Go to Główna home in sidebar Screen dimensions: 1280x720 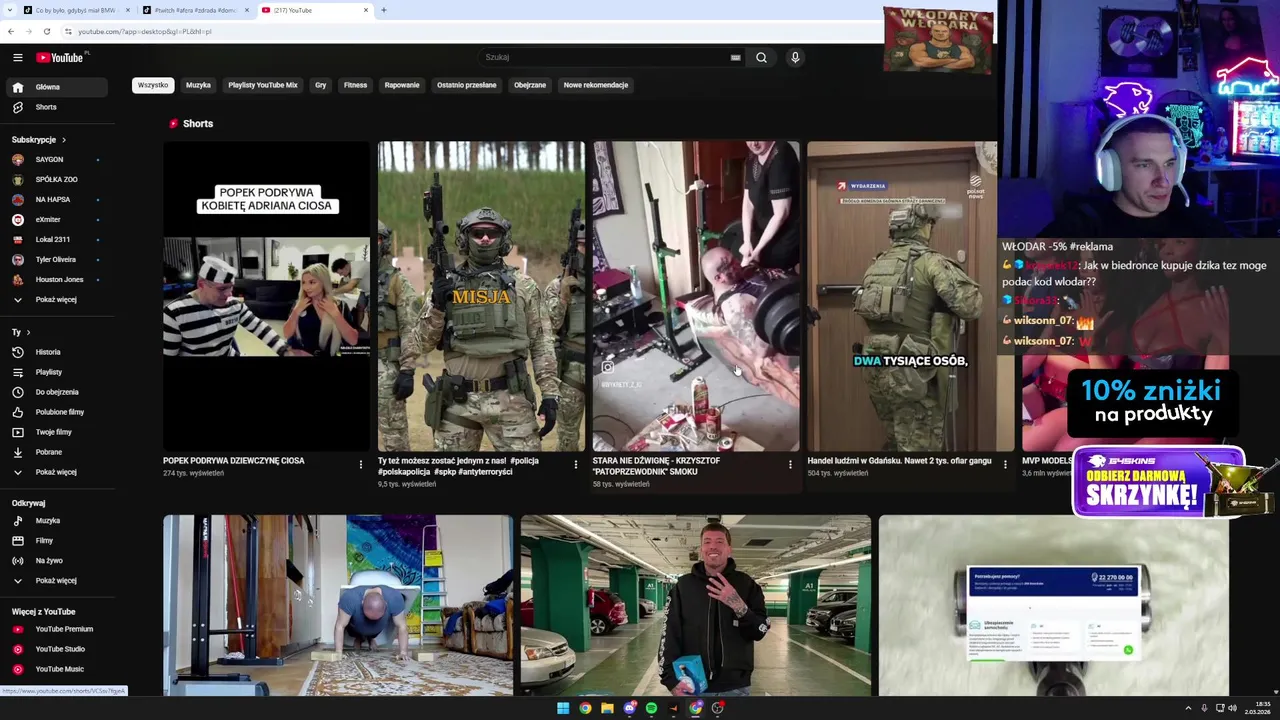point(55,87)
